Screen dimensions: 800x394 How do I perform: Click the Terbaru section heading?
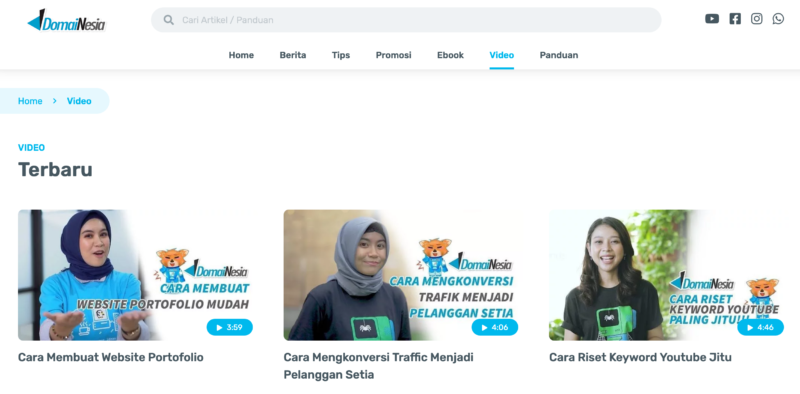coord(55,169)
